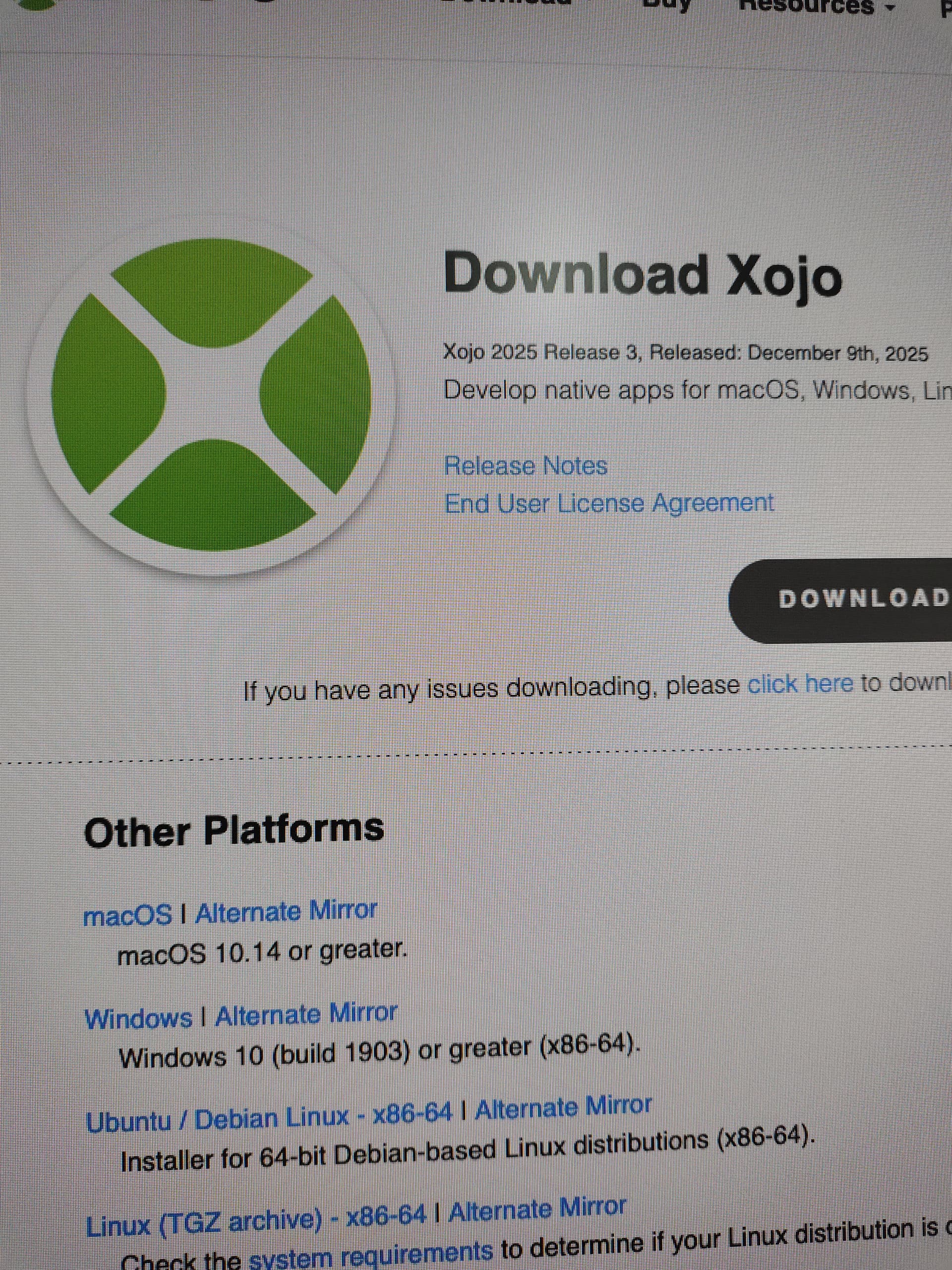952x1270 pixels.
Task: Use Alternate Mirror for macOS
Action: point(286,912)
